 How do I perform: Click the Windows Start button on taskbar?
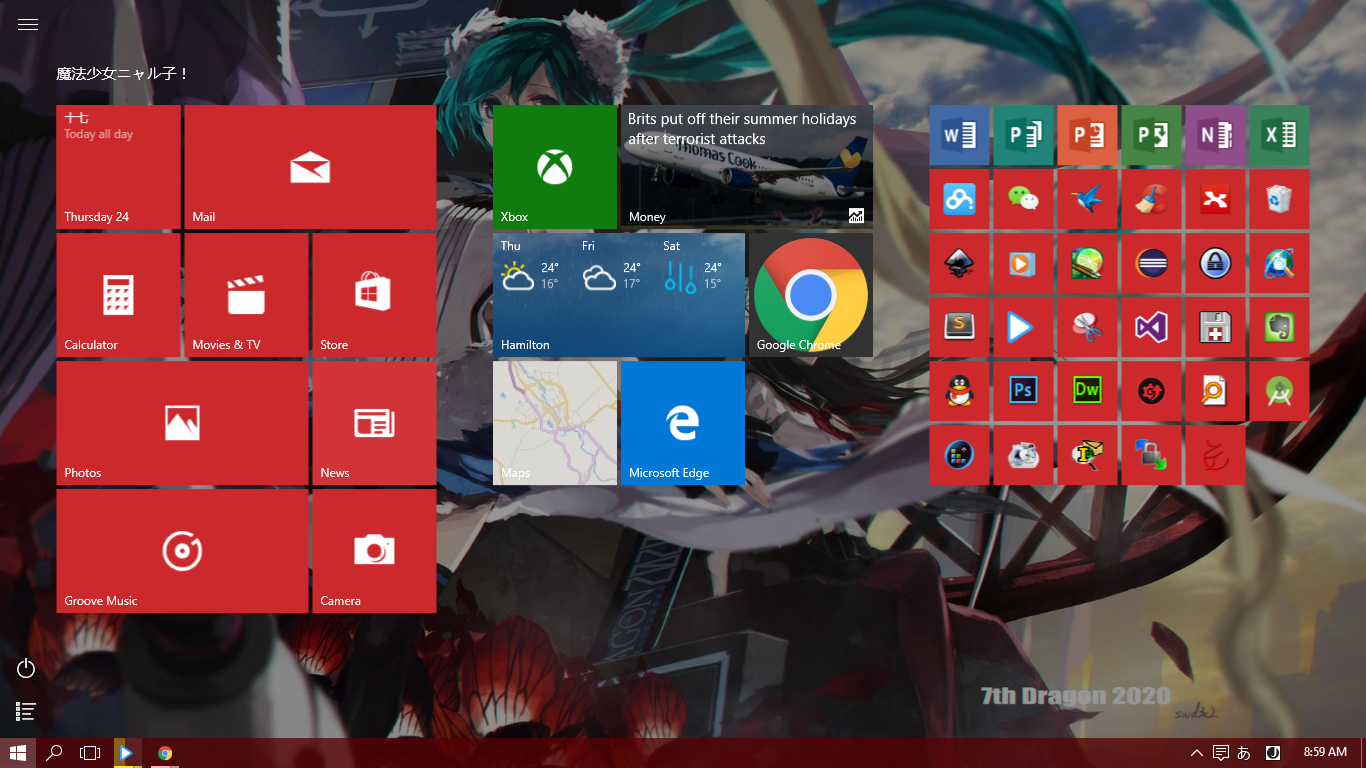(18, 753)
